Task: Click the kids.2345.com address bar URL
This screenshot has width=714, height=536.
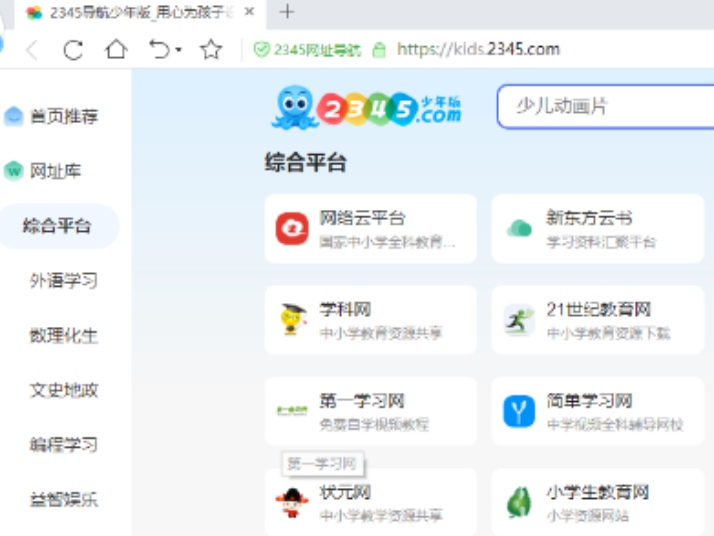Action: click(478, 49)
